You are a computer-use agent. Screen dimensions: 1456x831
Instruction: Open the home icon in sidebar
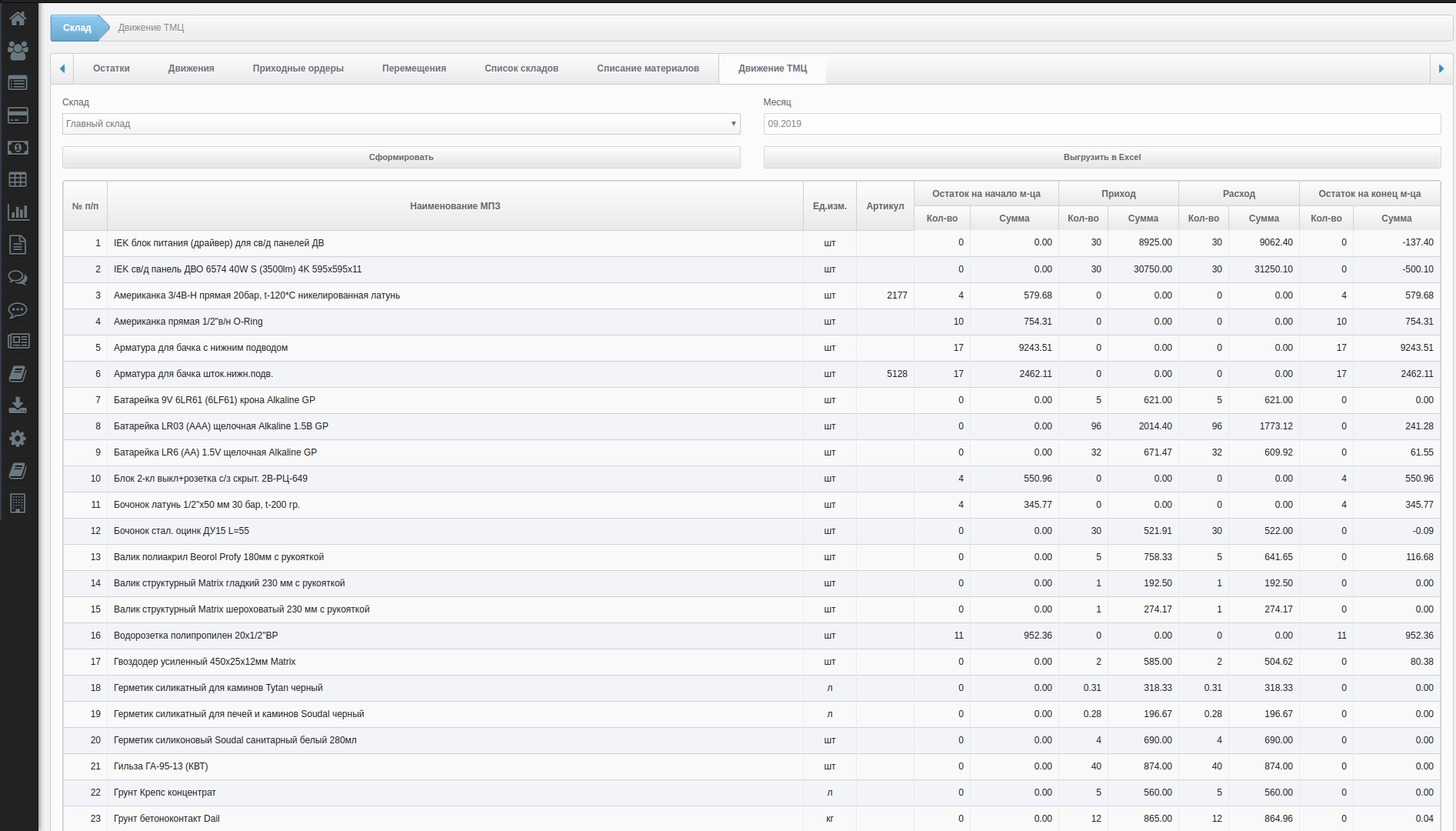(x=18, y=18)
